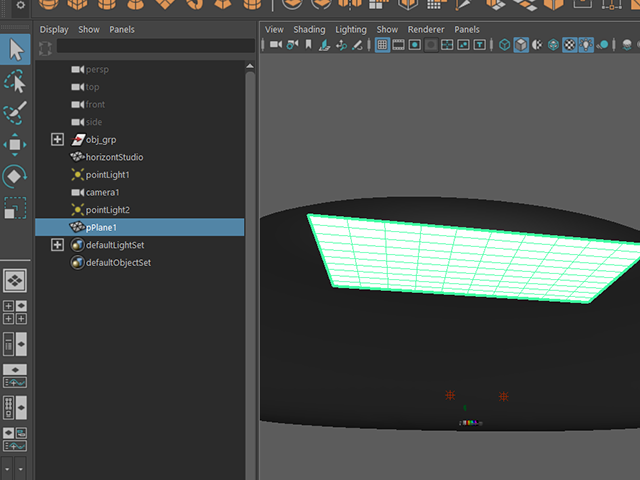Click Select Camera icon in viewport toolbar
This screenshot has height=480, width=640.
276,44
